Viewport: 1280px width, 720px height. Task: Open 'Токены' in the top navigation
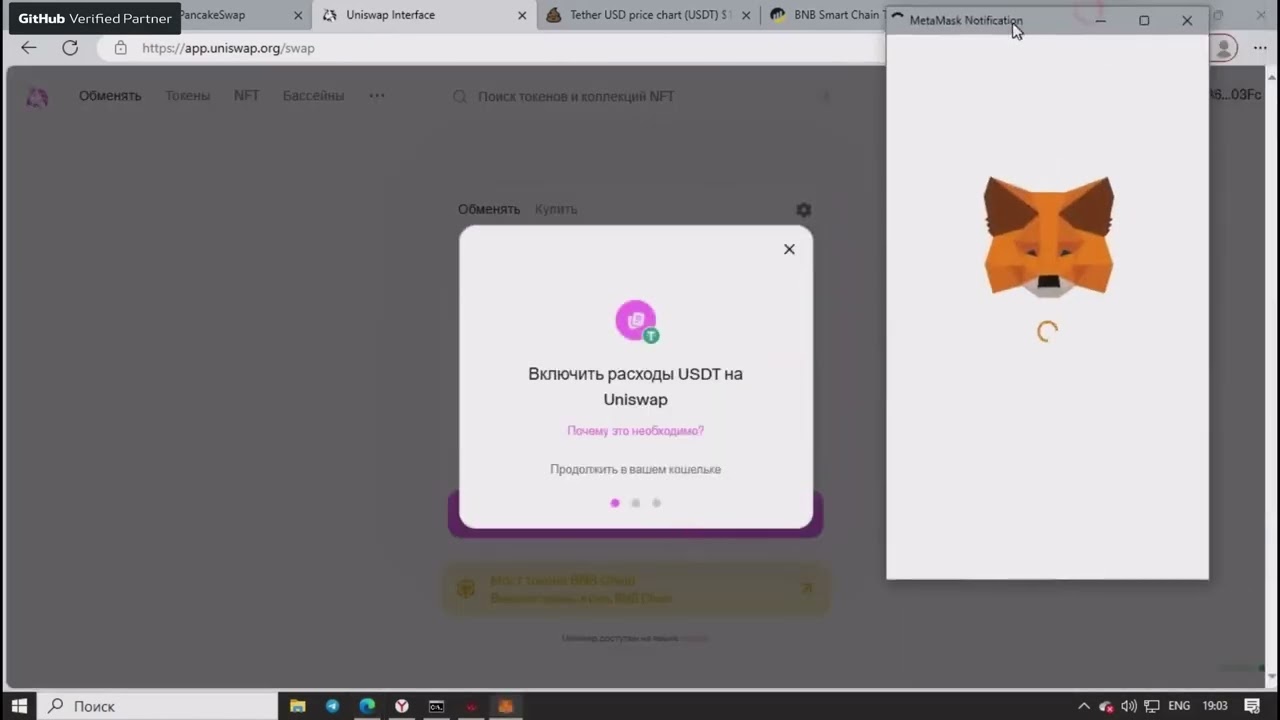pyautogui.click(x=188, y=96)
